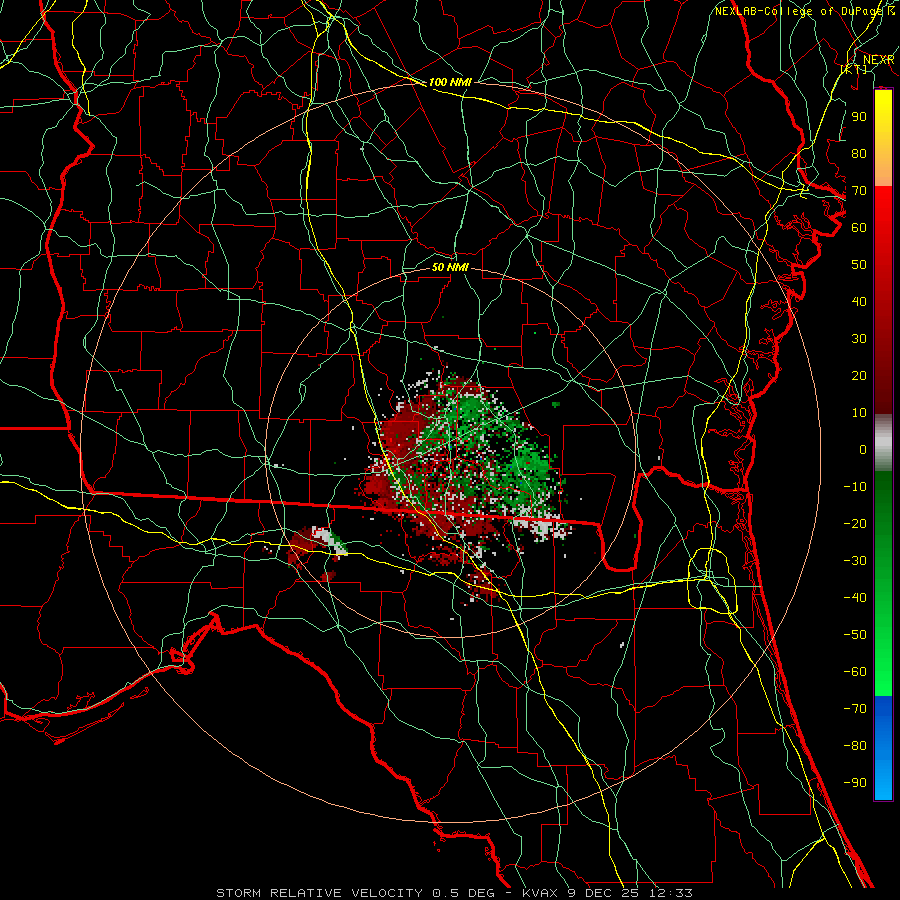Select the 30 label on velocity scale
Viewport: 900px width, 900px height.
pyautogui.click(x=859, y=339)
